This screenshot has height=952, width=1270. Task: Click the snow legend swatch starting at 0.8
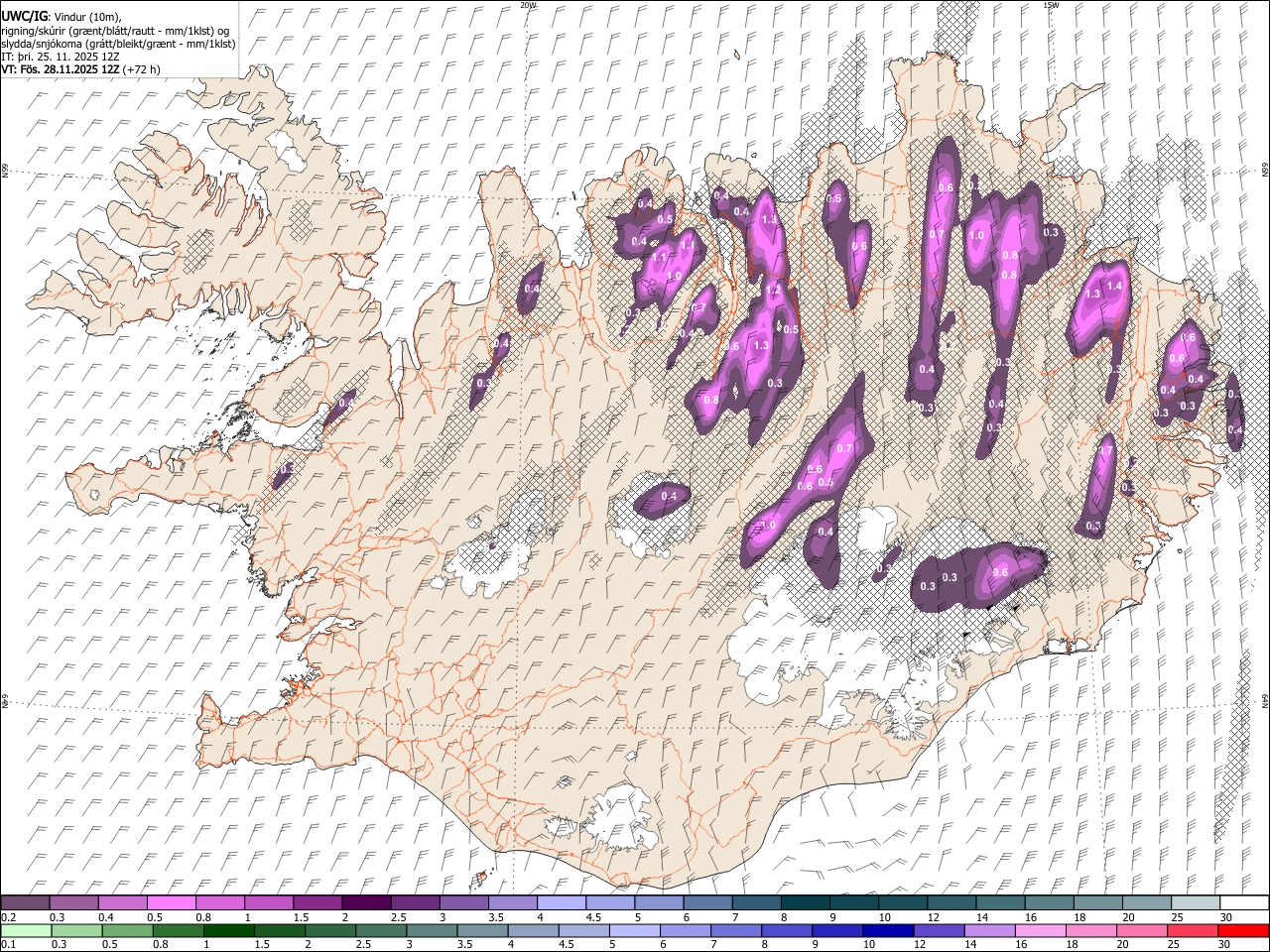pos(219,902)
